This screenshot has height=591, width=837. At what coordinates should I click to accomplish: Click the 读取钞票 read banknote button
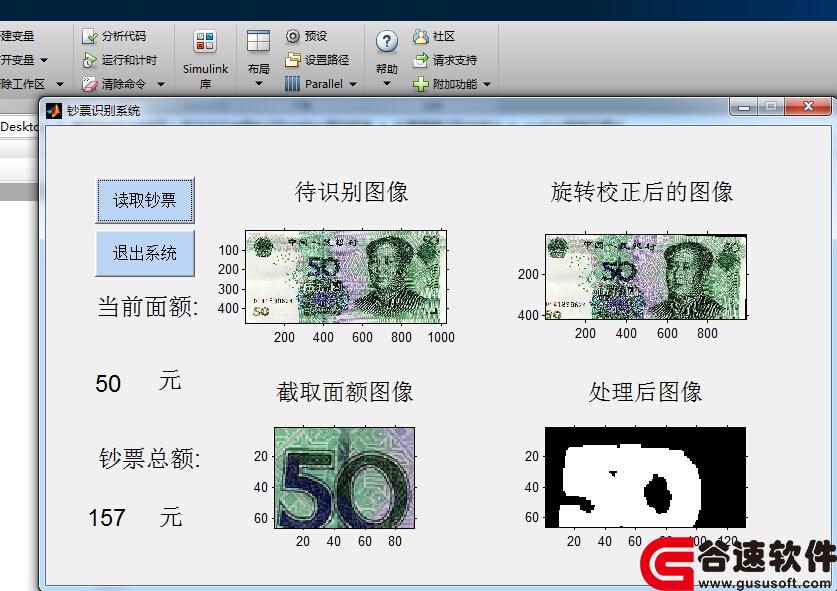coord(145,200)
